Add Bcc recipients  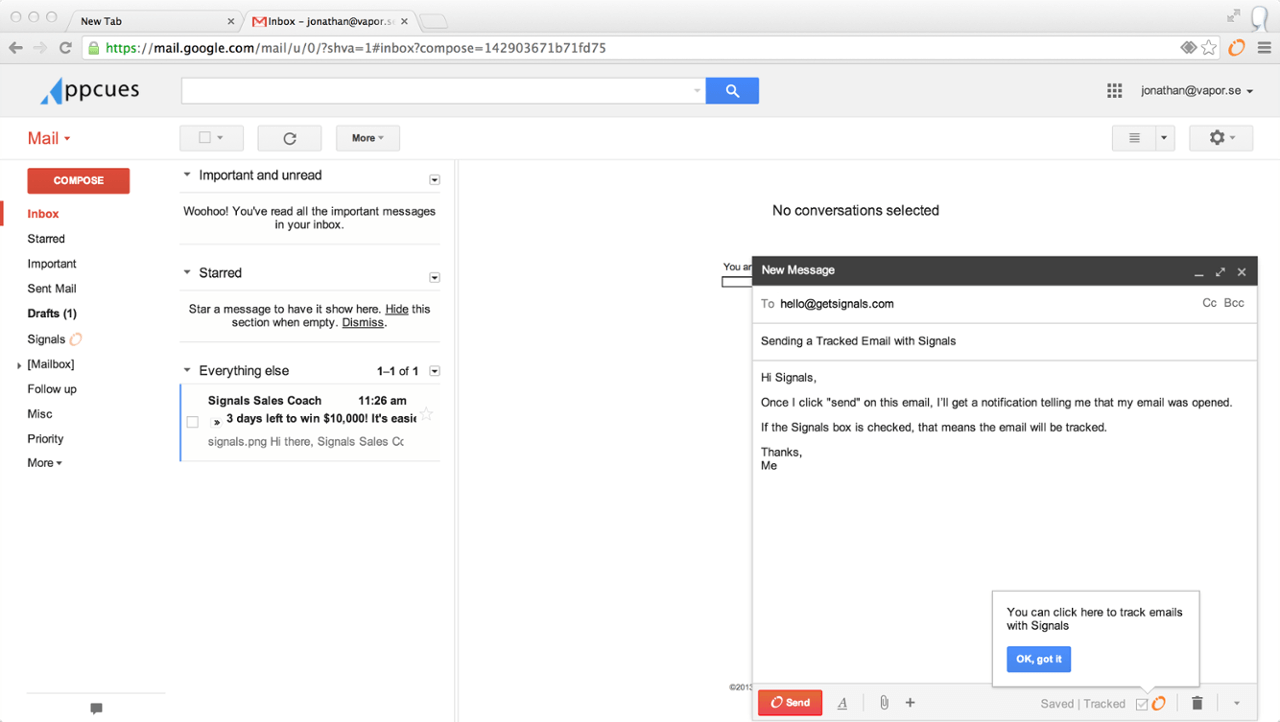pyautogui.click(x=1234, y=303)
